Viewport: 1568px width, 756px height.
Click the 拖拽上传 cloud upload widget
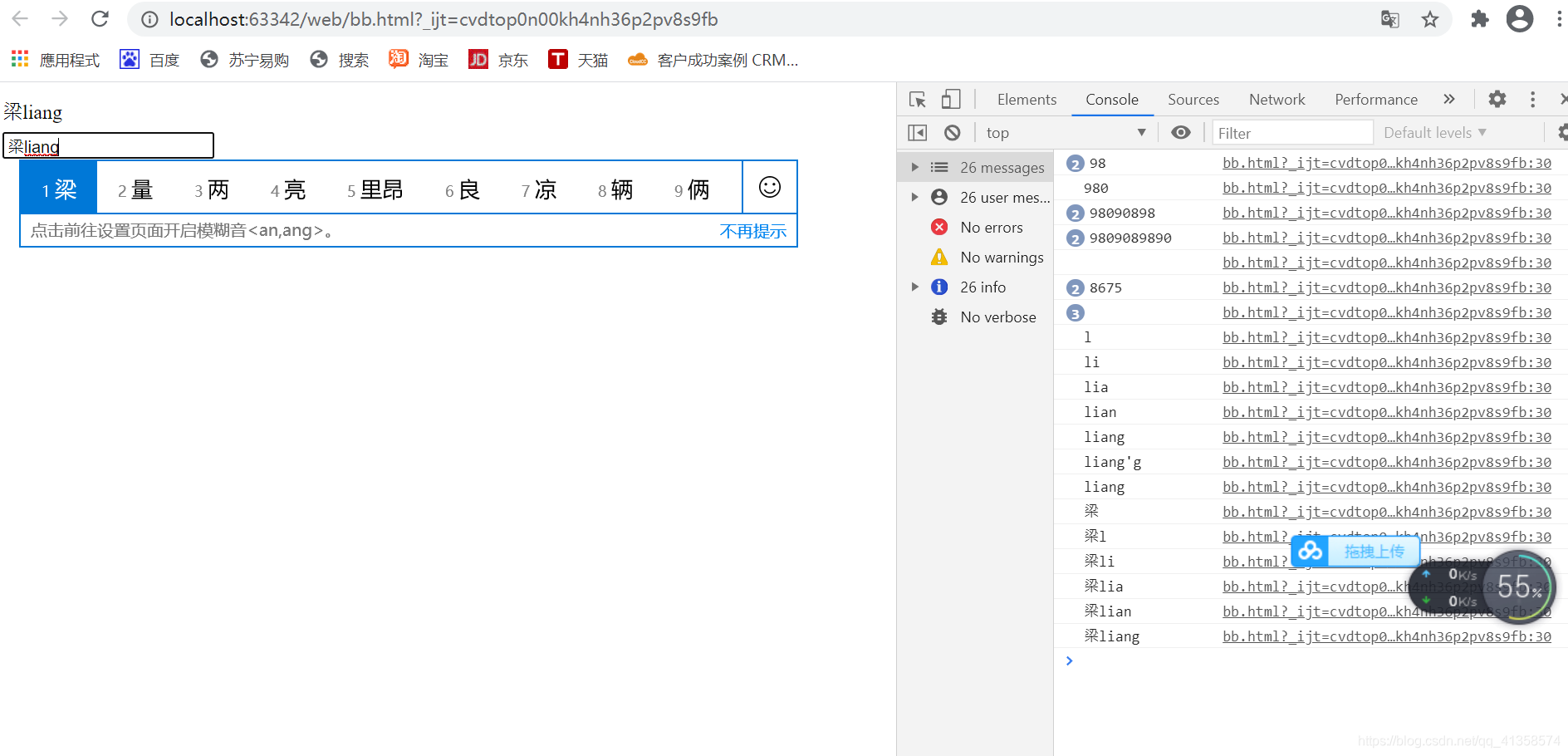[x=1355, y=551]
